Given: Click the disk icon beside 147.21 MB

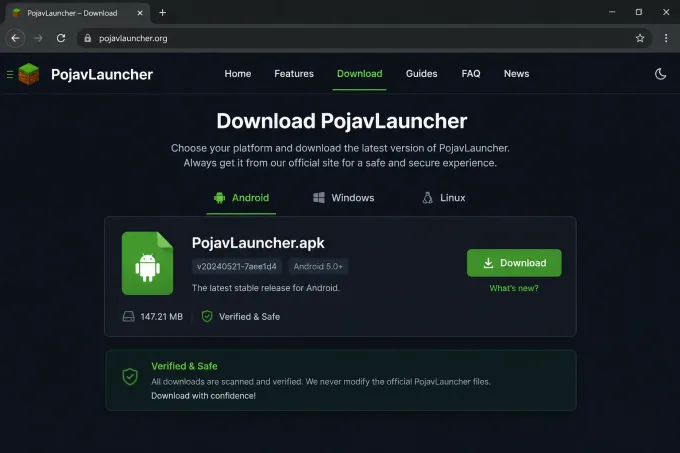Looking at the screenshot, I should coord(128,316).
